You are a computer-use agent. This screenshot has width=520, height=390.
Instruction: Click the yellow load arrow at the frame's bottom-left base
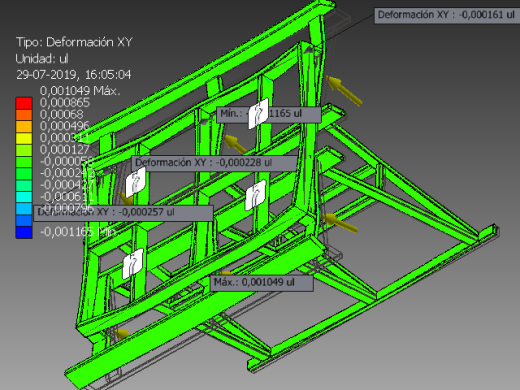[122, 334]
